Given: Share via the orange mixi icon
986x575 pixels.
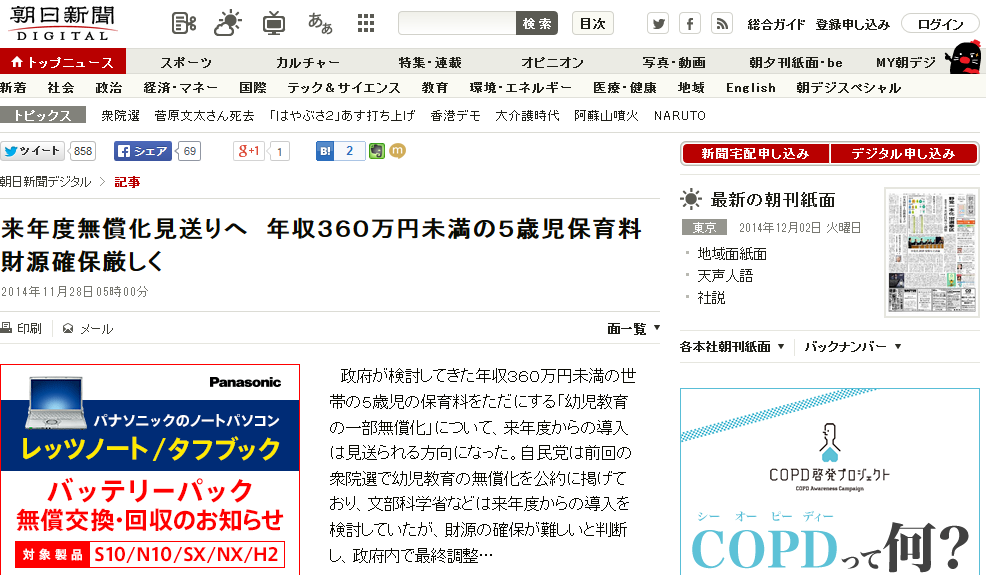Looking at the screenshot, I should (397, 151).
